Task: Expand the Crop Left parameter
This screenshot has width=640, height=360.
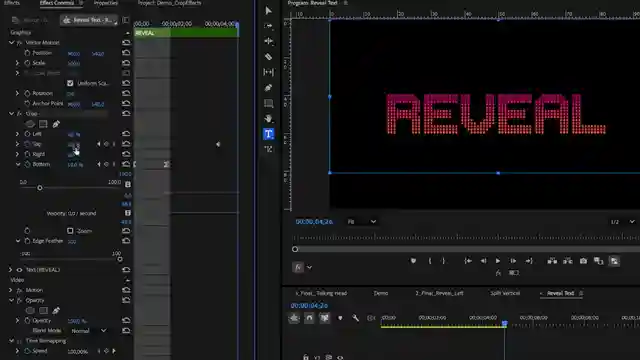Action: coord(17,133)
